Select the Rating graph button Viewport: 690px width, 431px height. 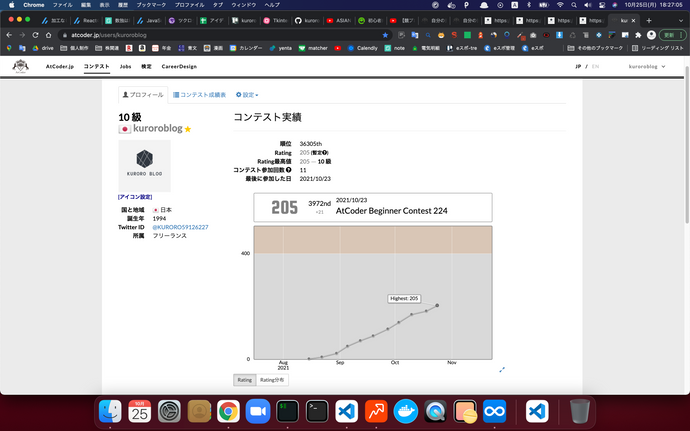pos(245,380)
